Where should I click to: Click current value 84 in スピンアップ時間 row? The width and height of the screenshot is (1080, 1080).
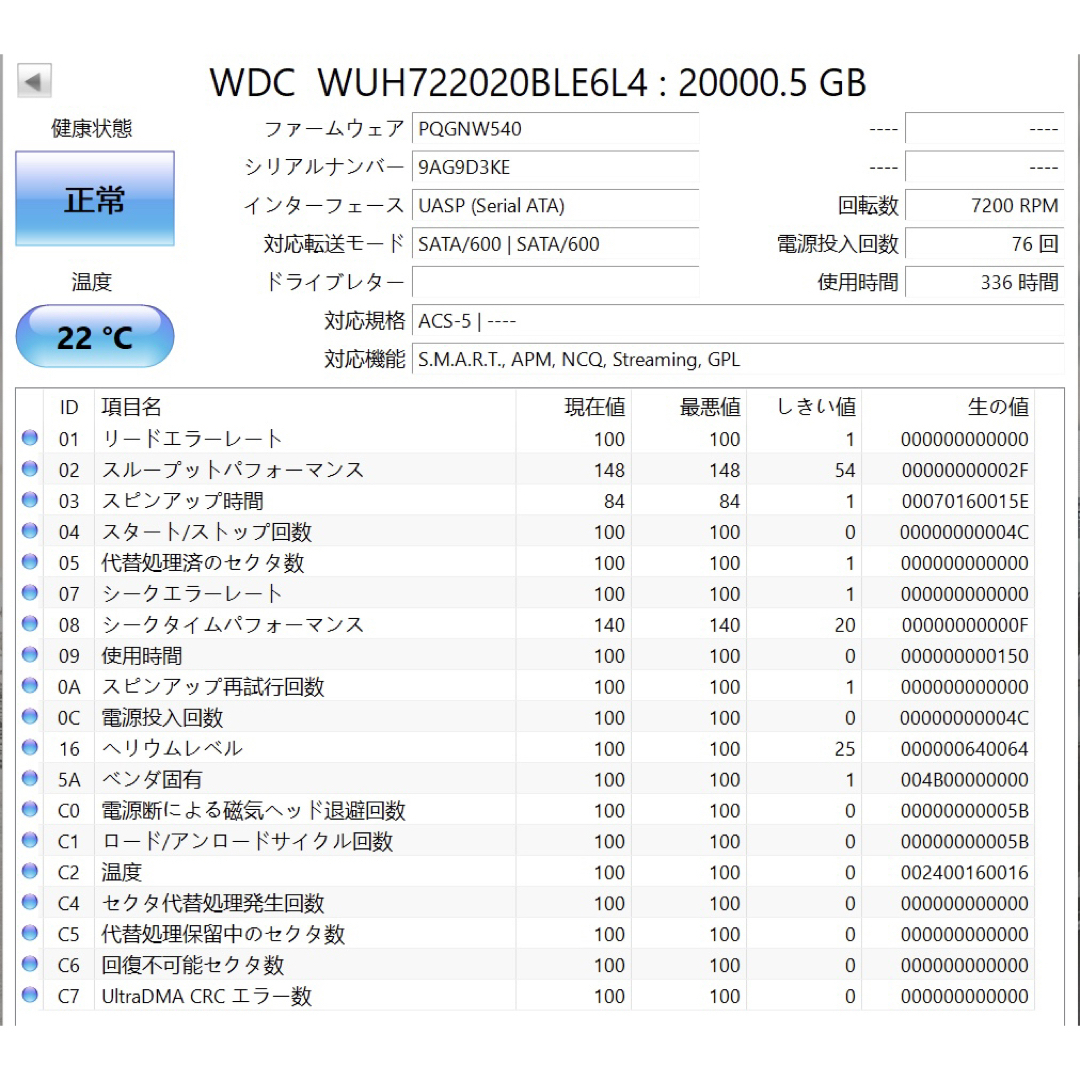point(614,501)
